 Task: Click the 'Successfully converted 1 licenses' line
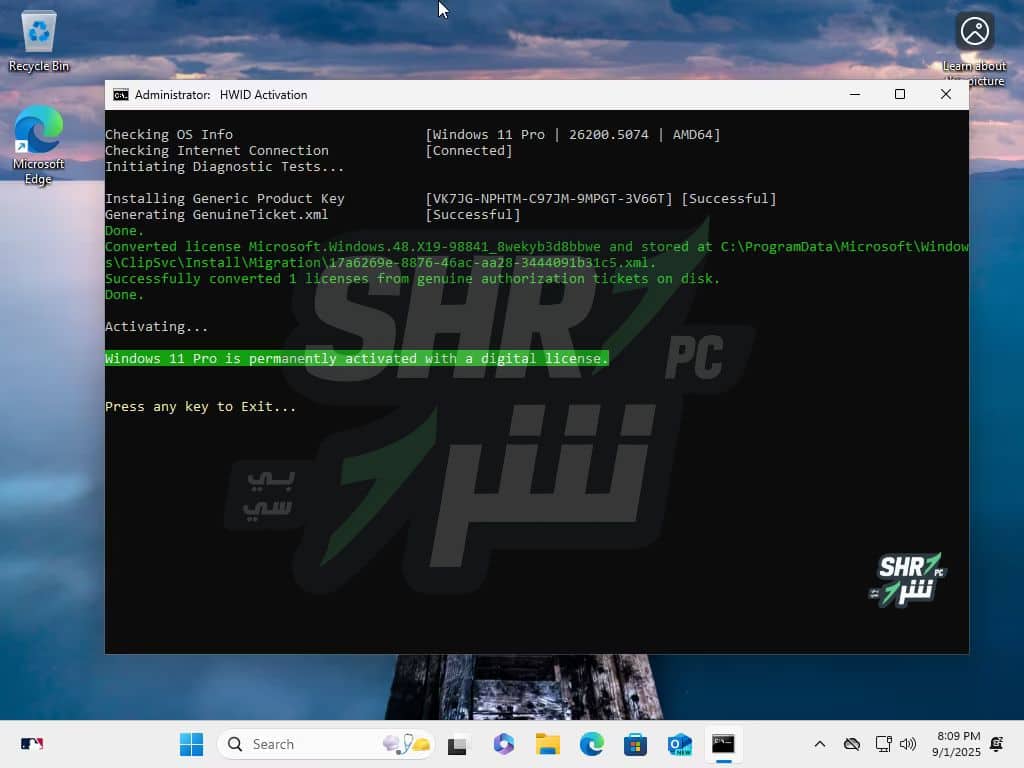point(412,279)
